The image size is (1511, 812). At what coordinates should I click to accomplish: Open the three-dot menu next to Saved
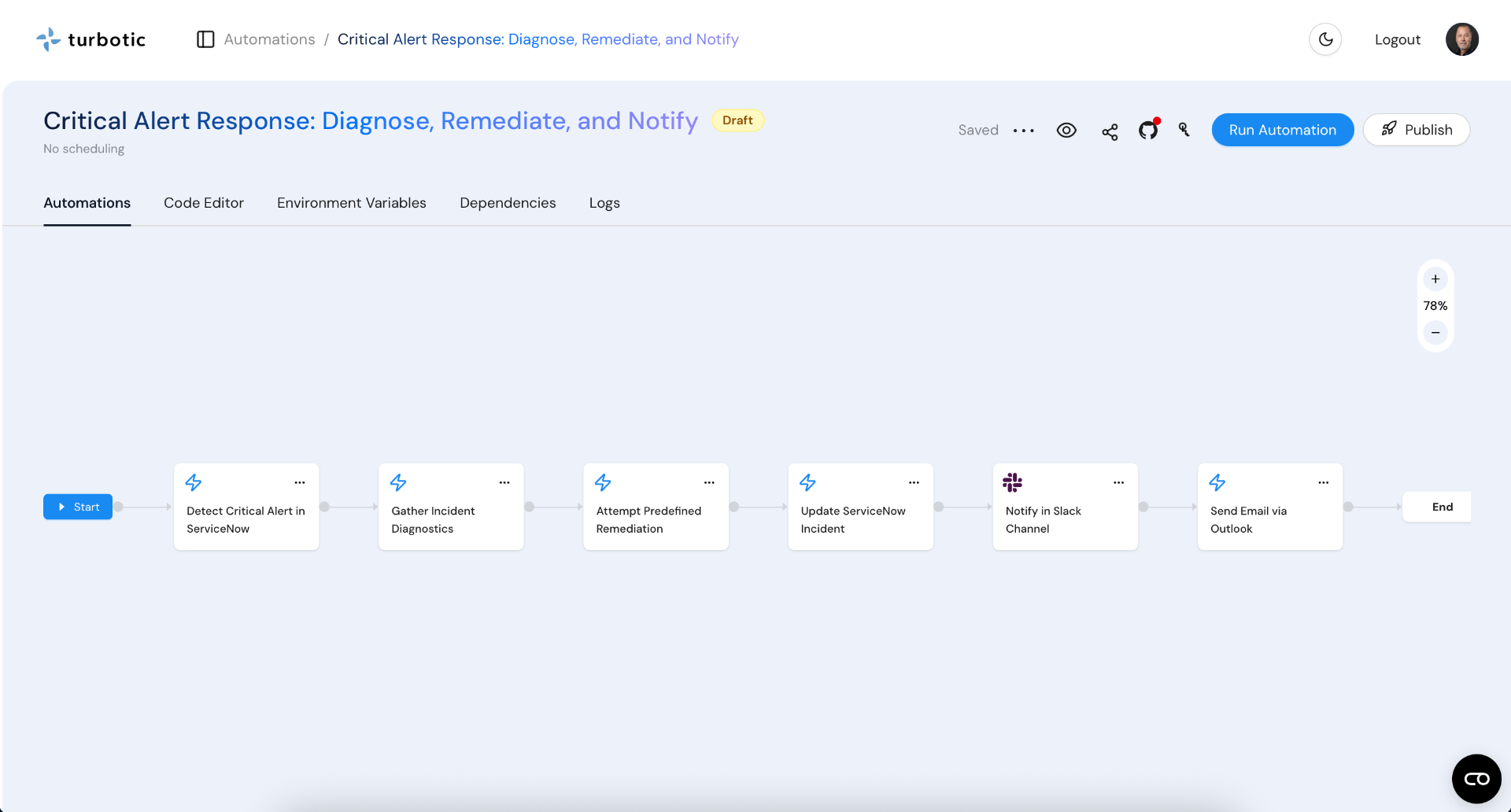click(x=1024, y=131)
